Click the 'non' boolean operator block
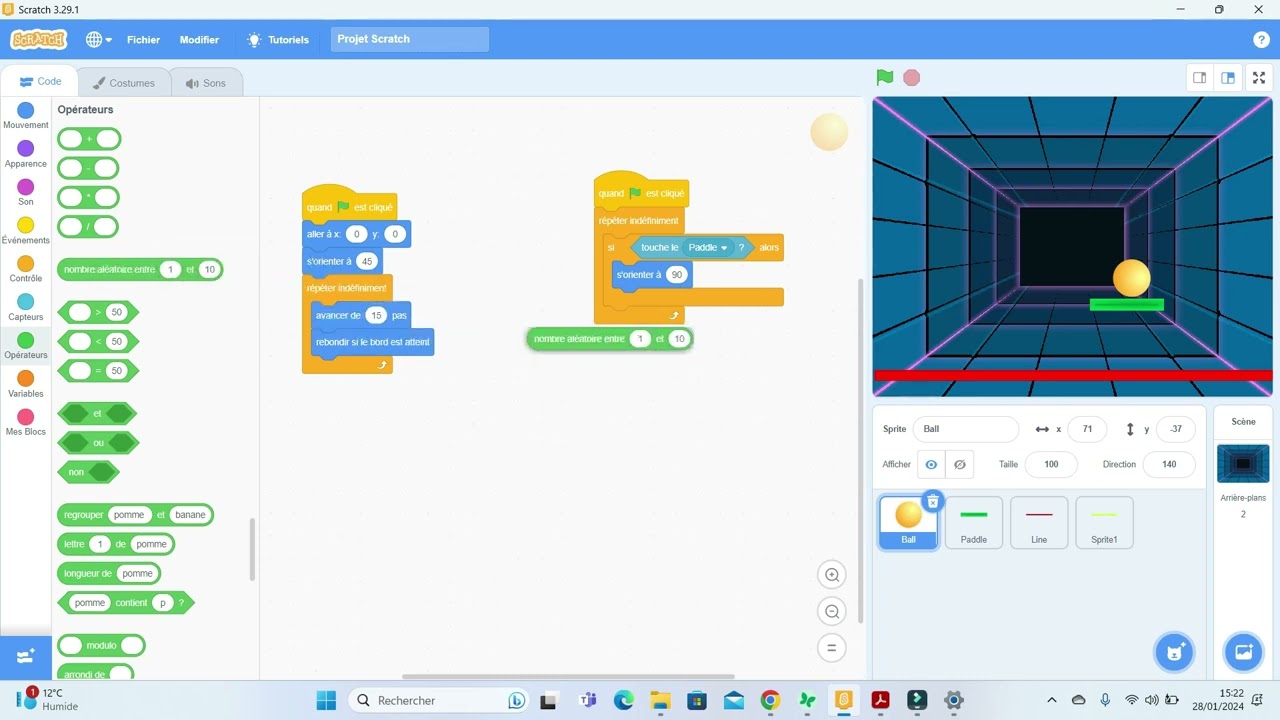The height and width of the screenshot is (720, 1280). pos(89,472)
